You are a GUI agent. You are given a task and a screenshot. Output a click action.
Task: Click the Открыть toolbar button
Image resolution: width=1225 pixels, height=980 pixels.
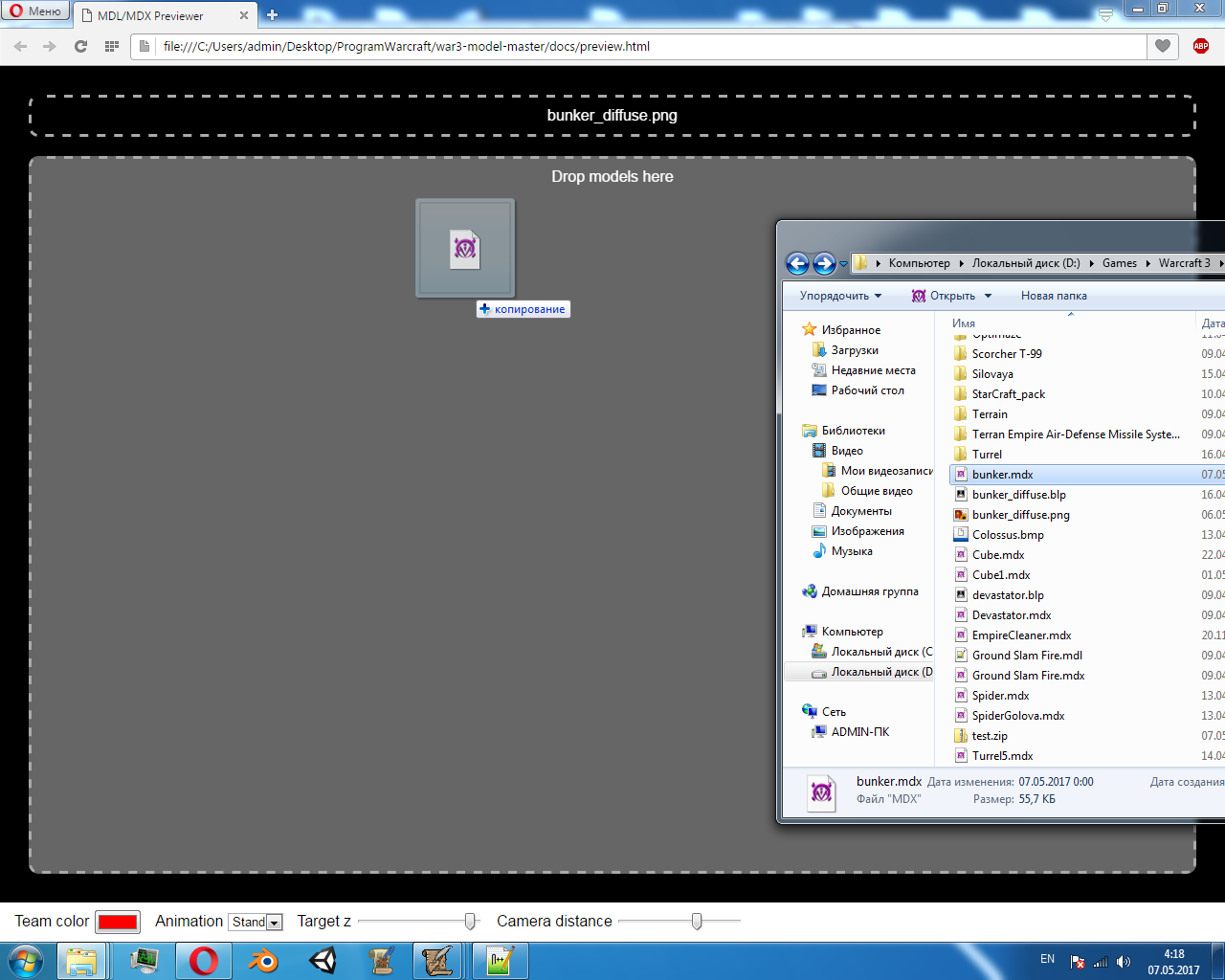(x=944, y=296)
